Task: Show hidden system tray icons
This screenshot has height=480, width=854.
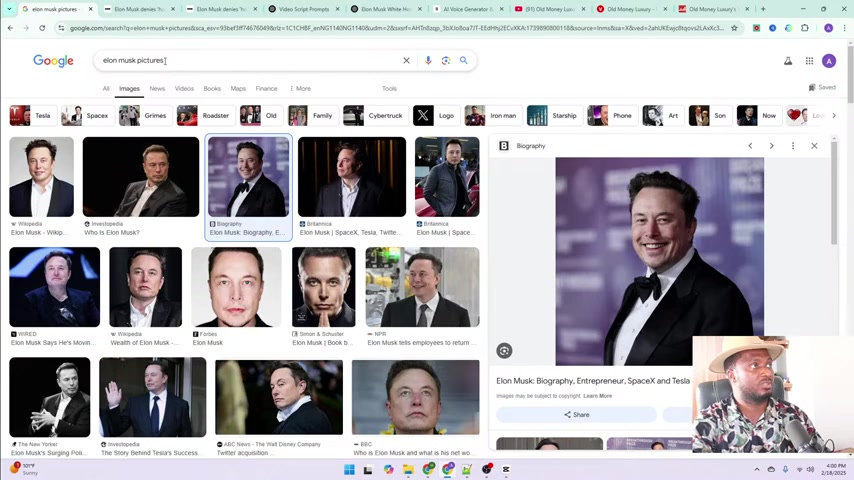Action: (757, 469)
